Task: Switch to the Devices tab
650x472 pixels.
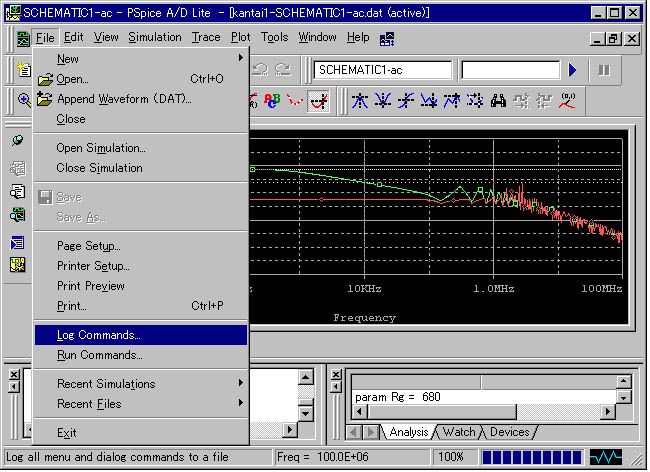Action: 509,432
